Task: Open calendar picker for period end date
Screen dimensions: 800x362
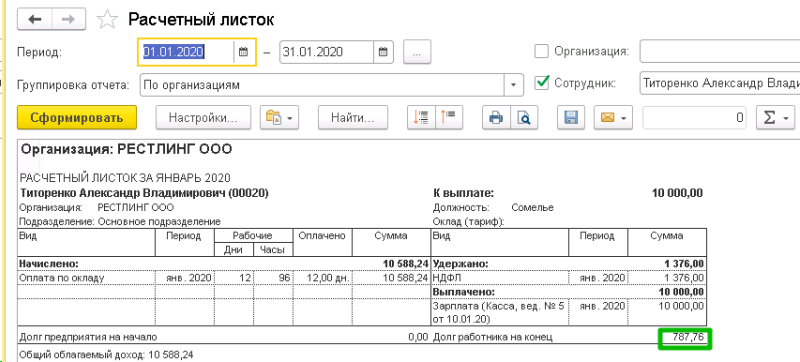Action: pos(383,51)
